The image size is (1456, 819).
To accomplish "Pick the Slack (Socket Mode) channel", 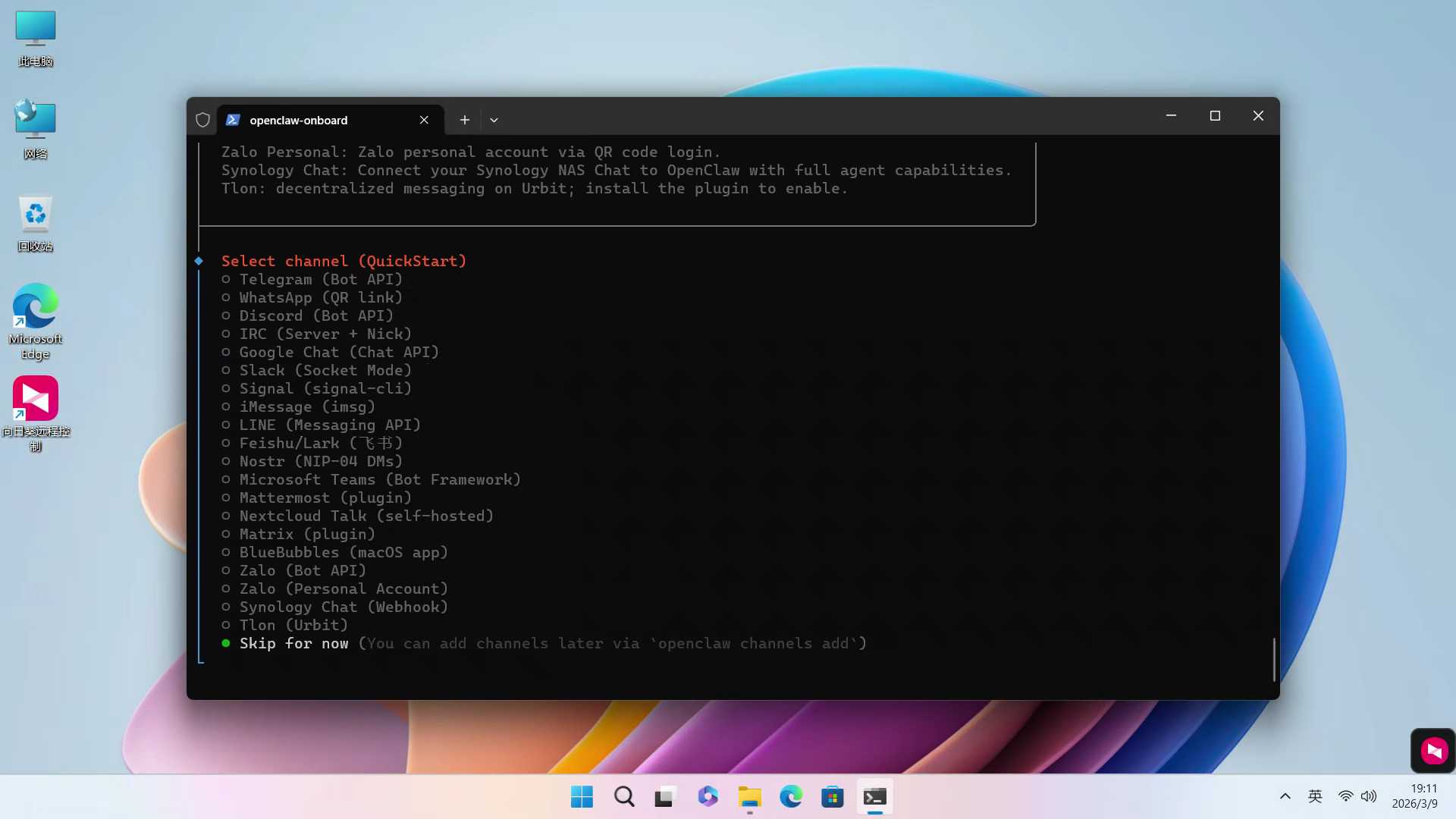I will click(325, 370).
